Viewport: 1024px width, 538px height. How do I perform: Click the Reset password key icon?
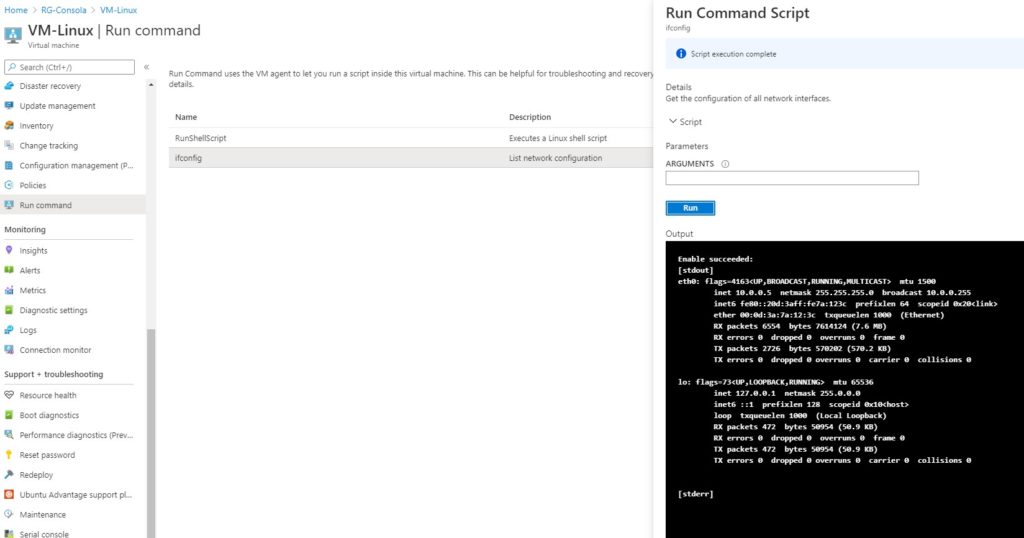9,454
